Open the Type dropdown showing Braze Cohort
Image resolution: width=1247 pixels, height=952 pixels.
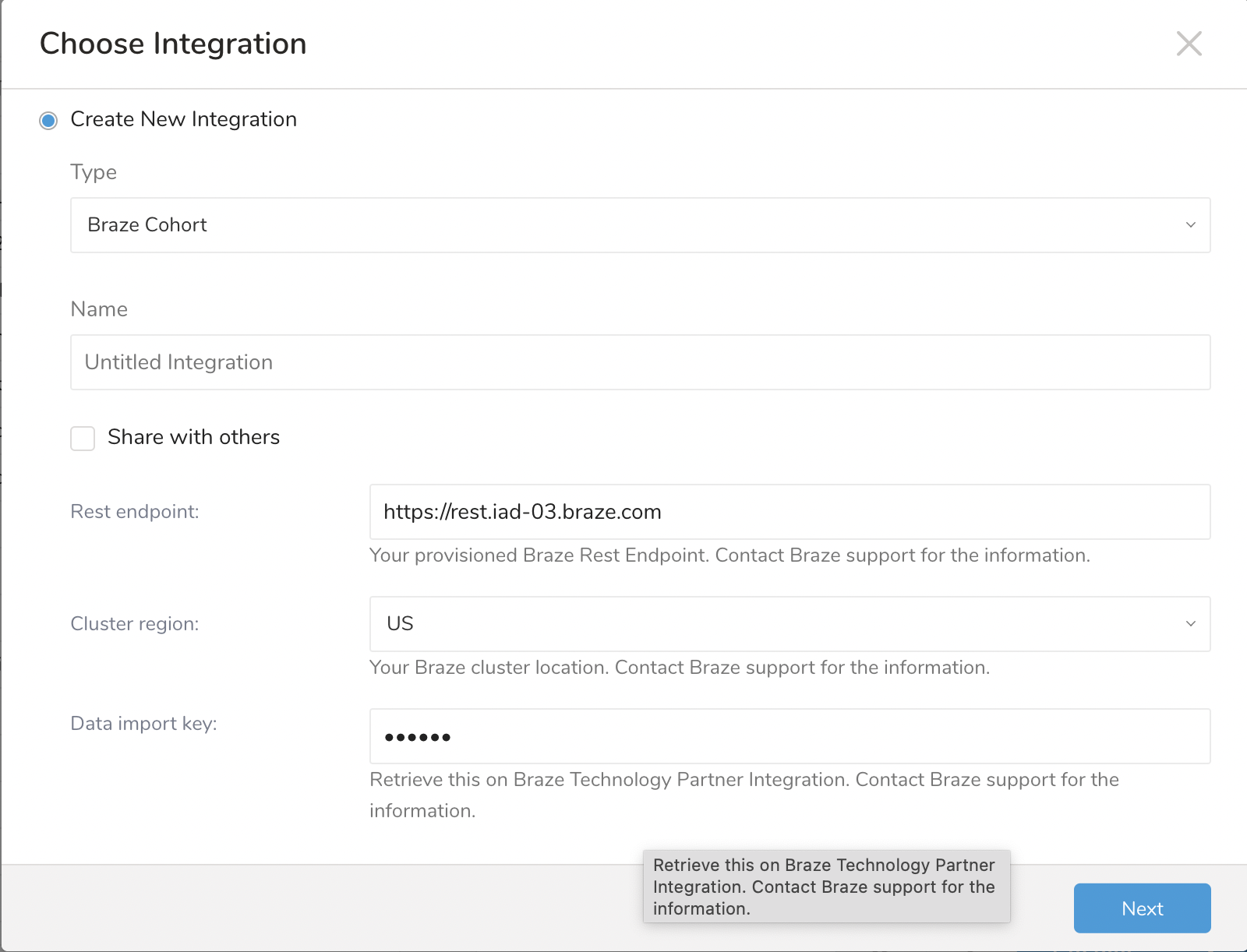tap(639, 225)
